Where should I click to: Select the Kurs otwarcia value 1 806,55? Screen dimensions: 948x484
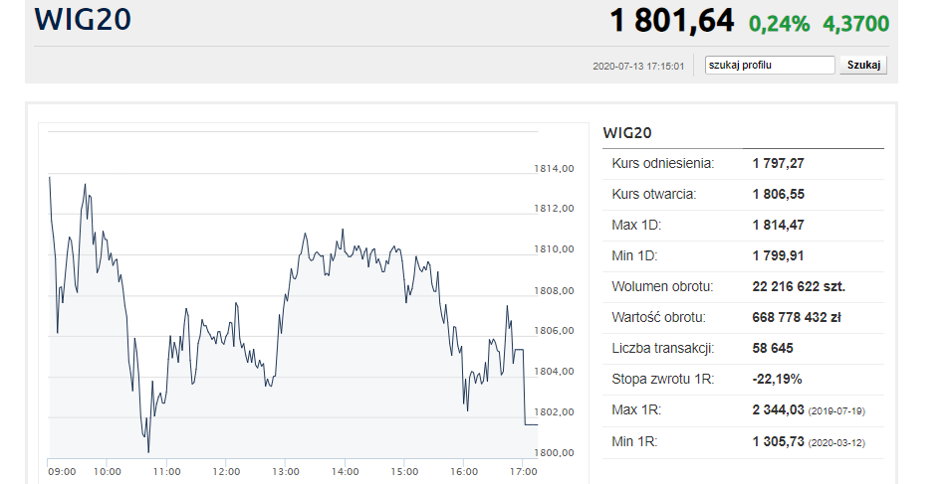778,195
